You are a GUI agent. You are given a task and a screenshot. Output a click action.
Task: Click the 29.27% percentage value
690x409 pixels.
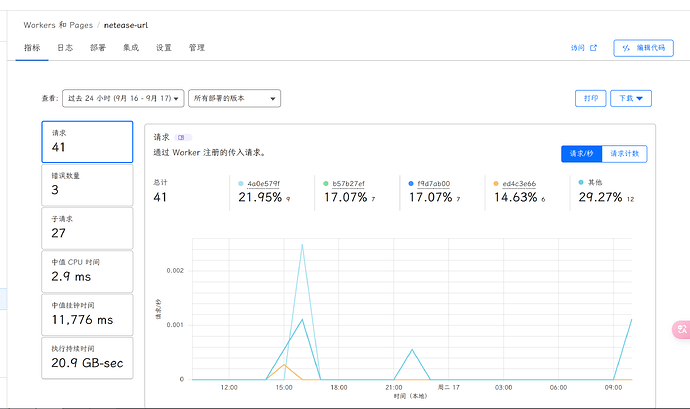pos(600,197)
